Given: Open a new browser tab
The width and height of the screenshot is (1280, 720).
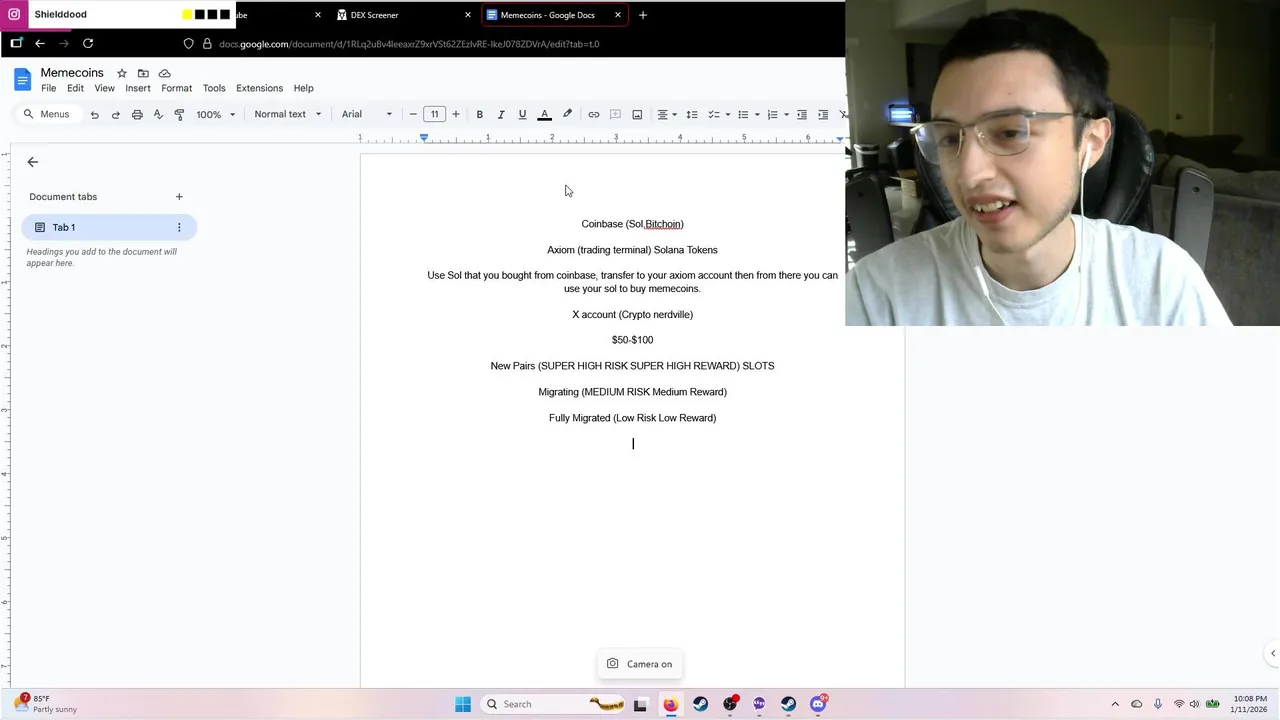Looking at the screenshot, I should coord(642,15).
